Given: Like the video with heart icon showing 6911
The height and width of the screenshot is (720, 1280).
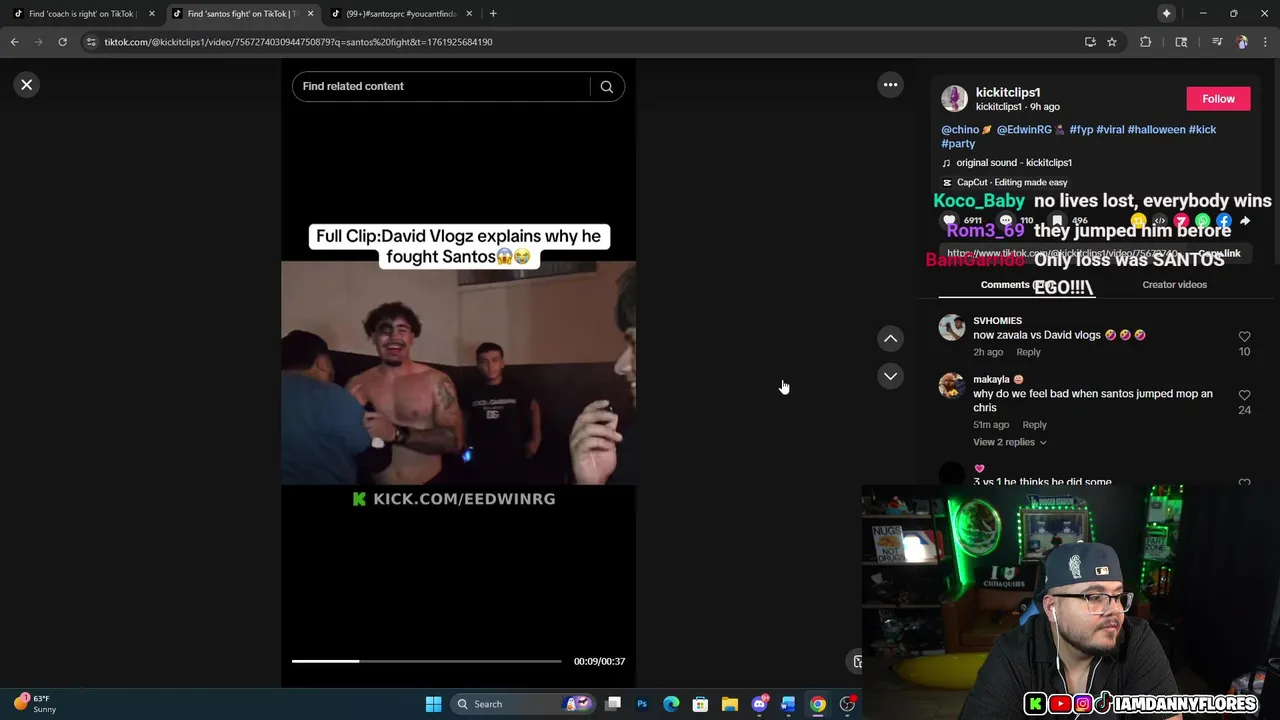Looking at the screenshot, I should [949, 221].
